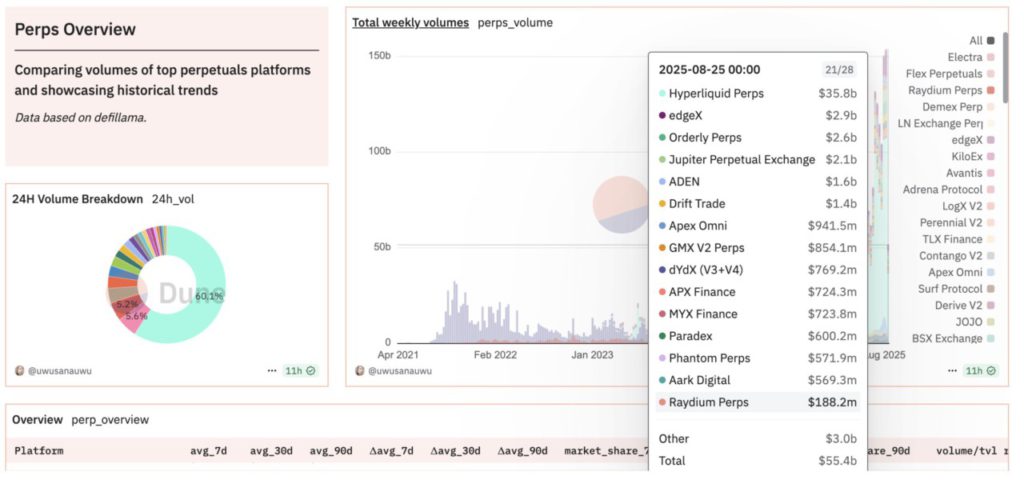Click the 11h refresh badge on weekly volumes chart
Image resolution: width=1024 pixels, height=480 pixels.
(x=980, y=370)
